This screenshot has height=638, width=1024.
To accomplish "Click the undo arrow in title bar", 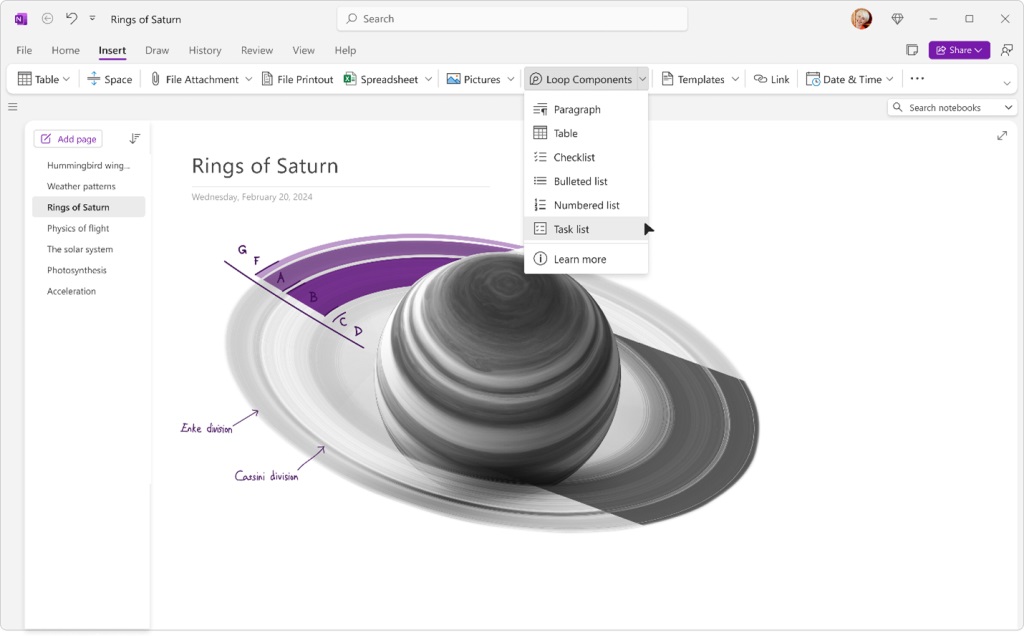I will [x=71, y=19].
